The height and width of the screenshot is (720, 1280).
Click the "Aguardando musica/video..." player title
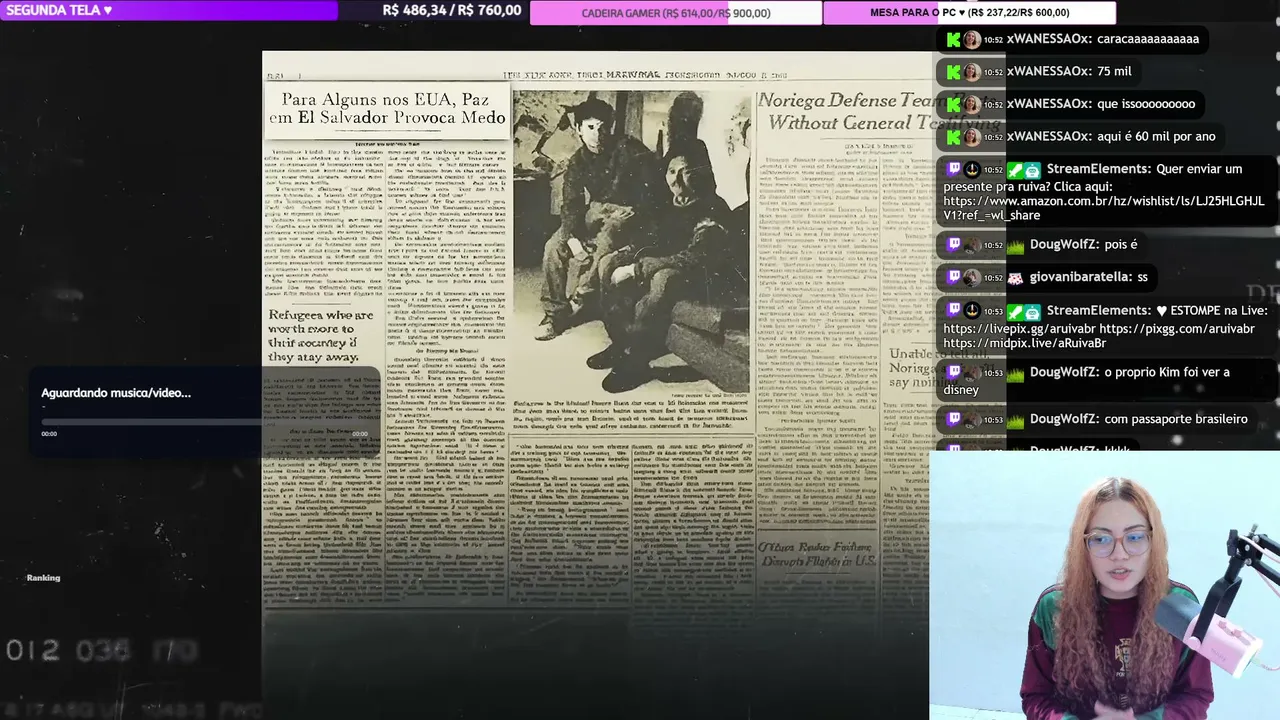(116, 393)
